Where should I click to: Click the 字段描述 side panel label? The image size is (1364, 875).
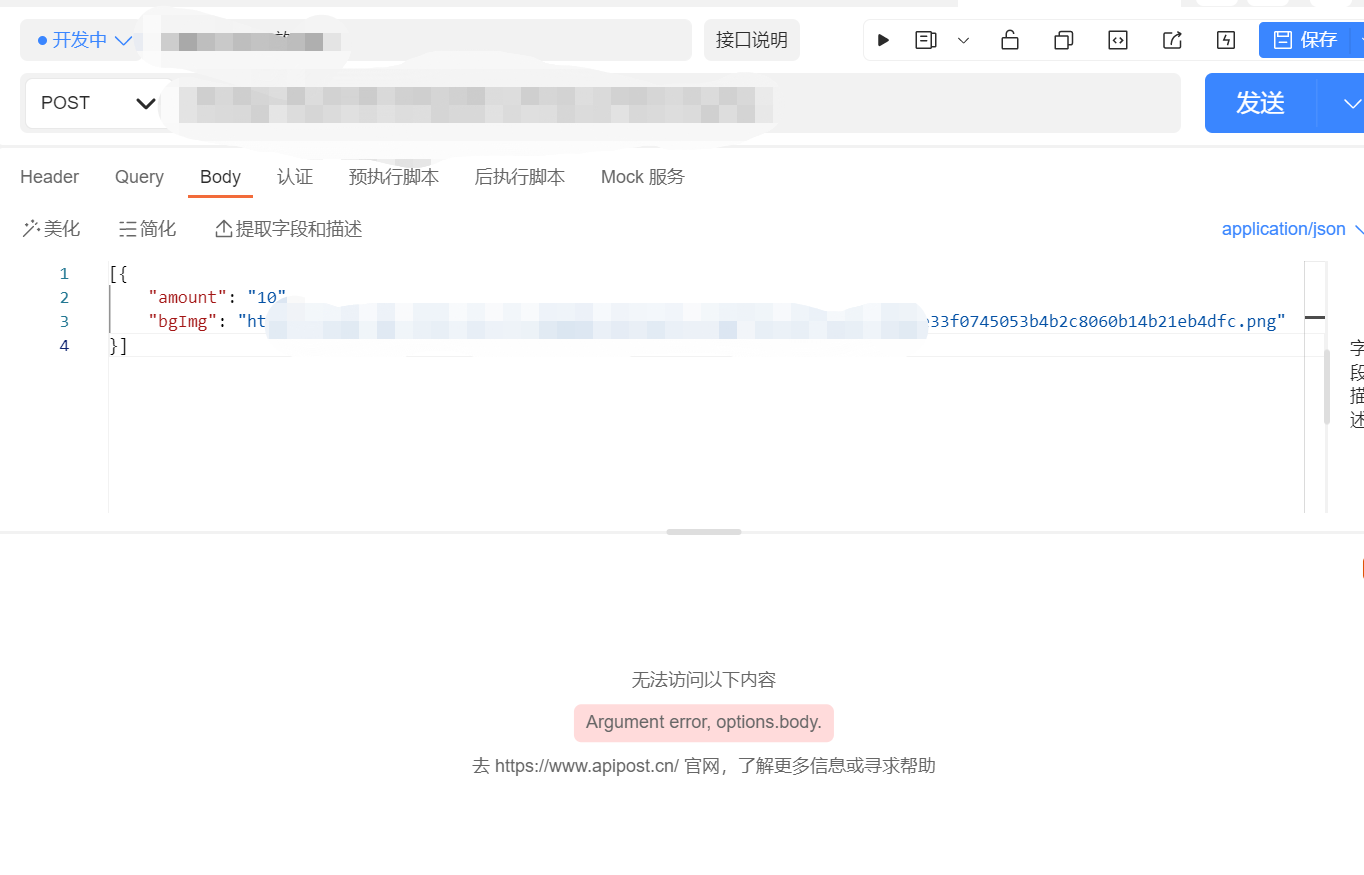click(x=1357, y=384)
